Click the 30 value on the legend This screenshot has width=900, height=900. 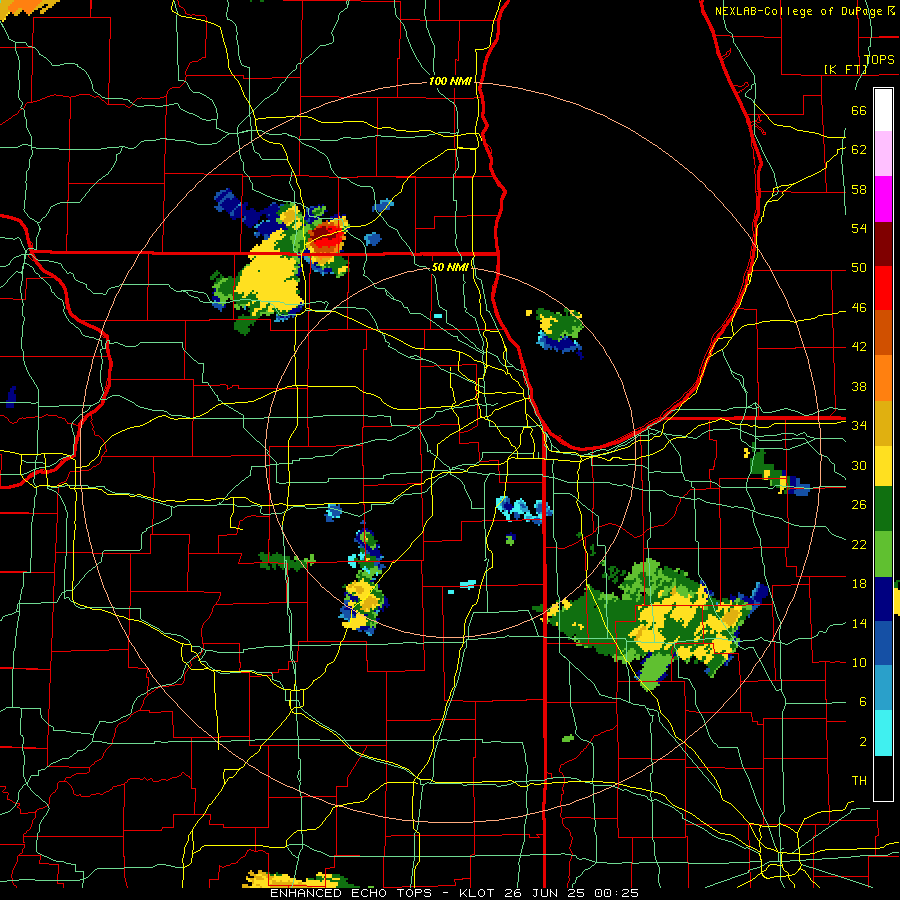[859, 465]
